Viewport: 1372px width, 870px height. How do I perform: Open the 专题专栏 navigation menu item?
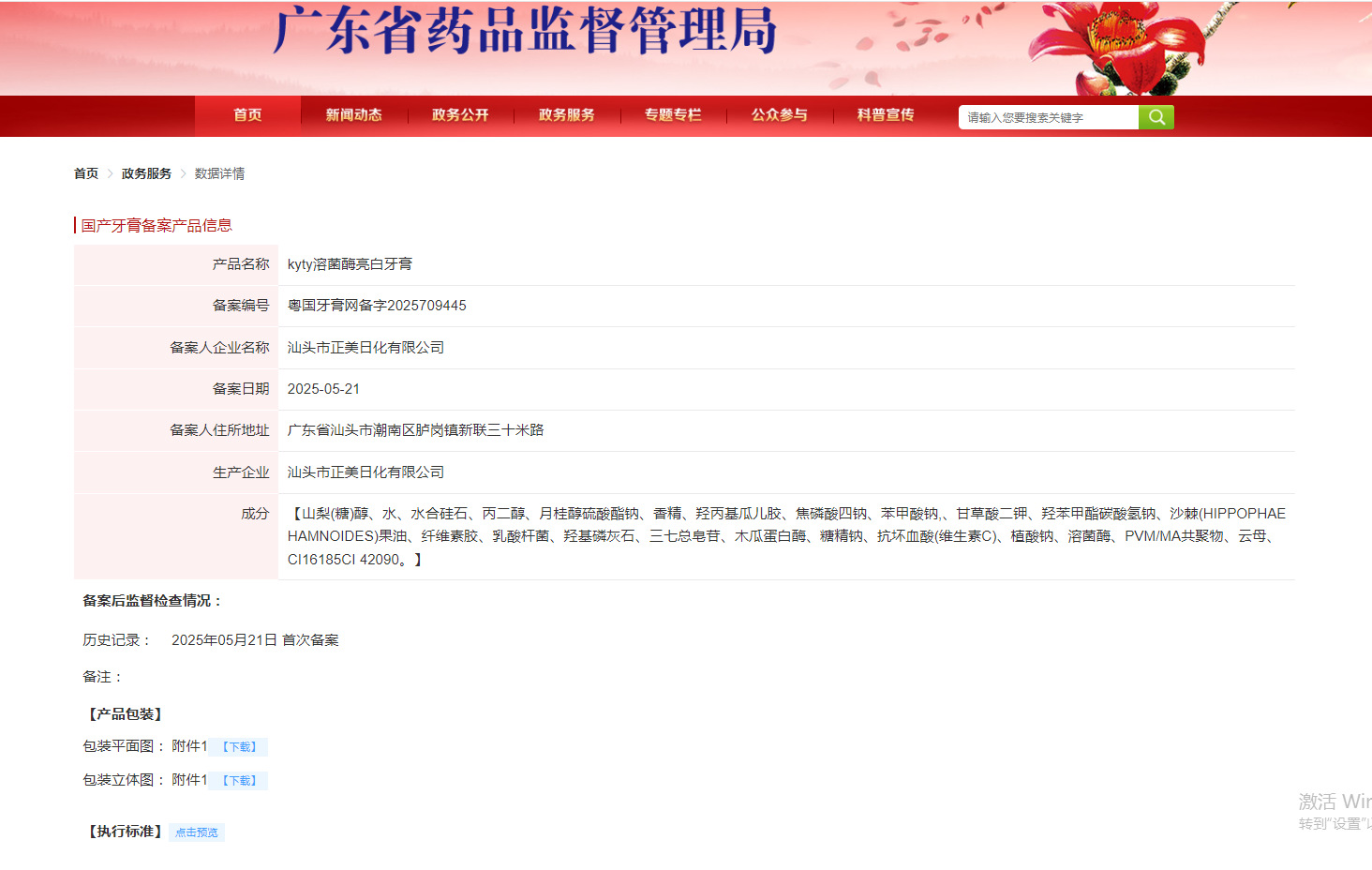coord(674,114)
